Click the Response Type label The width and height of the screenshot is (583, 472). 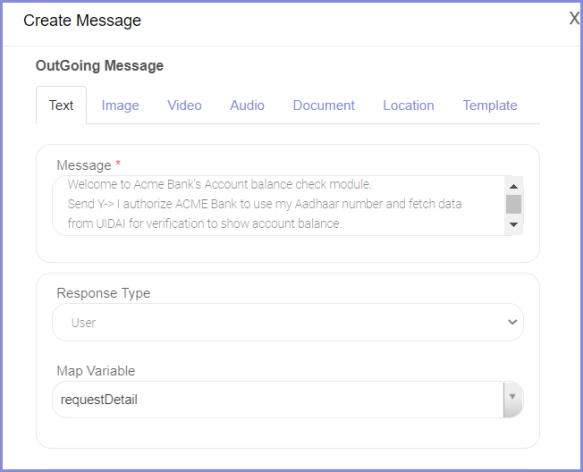pos(103,293)
